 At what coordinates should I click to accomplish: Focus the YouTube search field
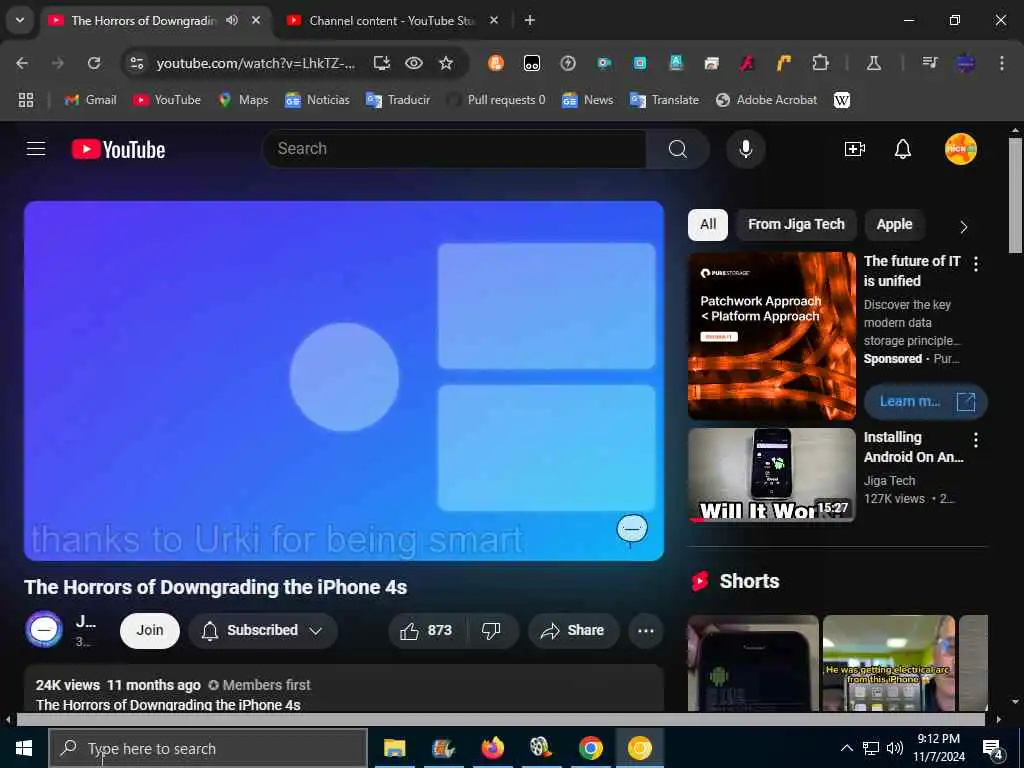(x=454, y=149)
